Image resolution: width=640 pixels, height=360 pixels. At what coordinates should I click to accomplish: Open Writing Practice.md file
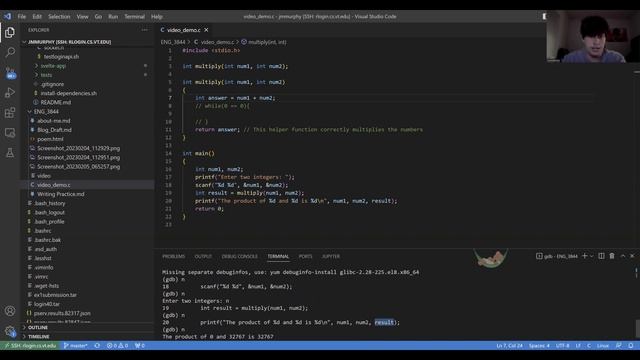coord(60,194)
